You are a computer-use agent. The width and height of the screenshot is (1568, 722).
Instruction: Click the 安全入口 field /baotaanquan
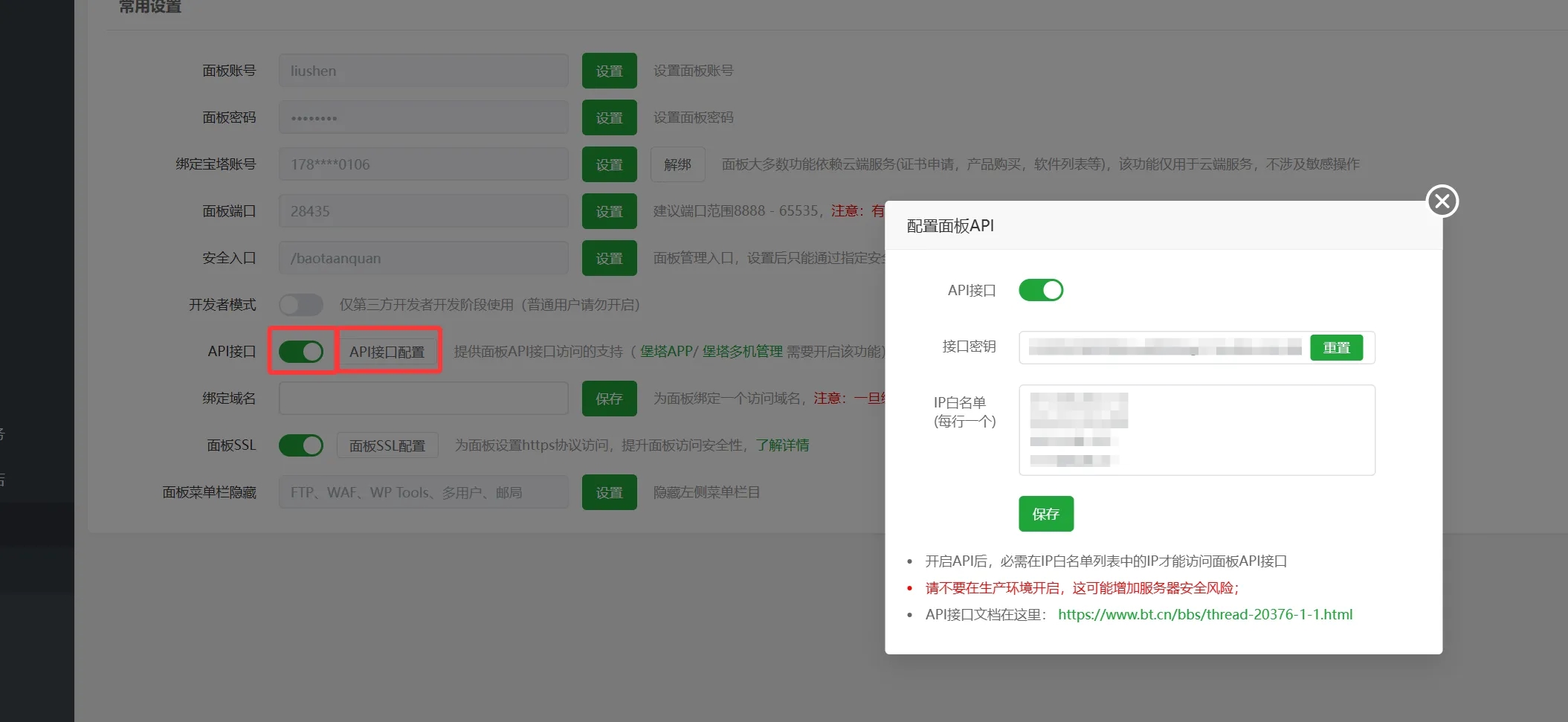coord(424,258)
